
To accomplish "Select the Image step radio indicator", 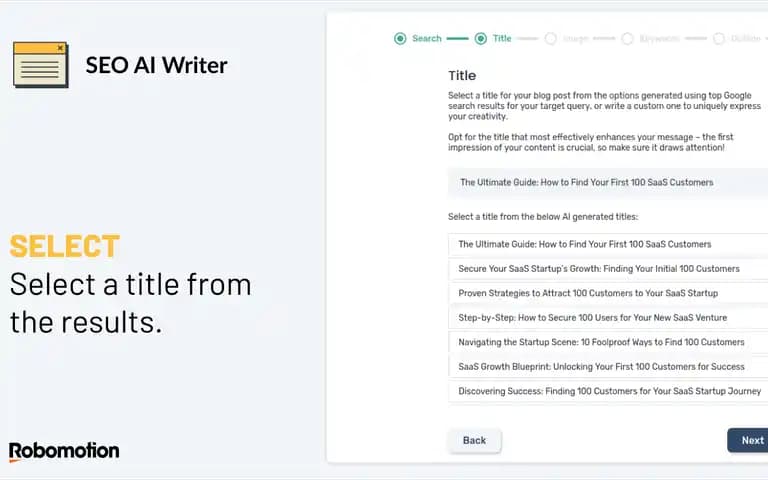I will [x=551, y=39].
